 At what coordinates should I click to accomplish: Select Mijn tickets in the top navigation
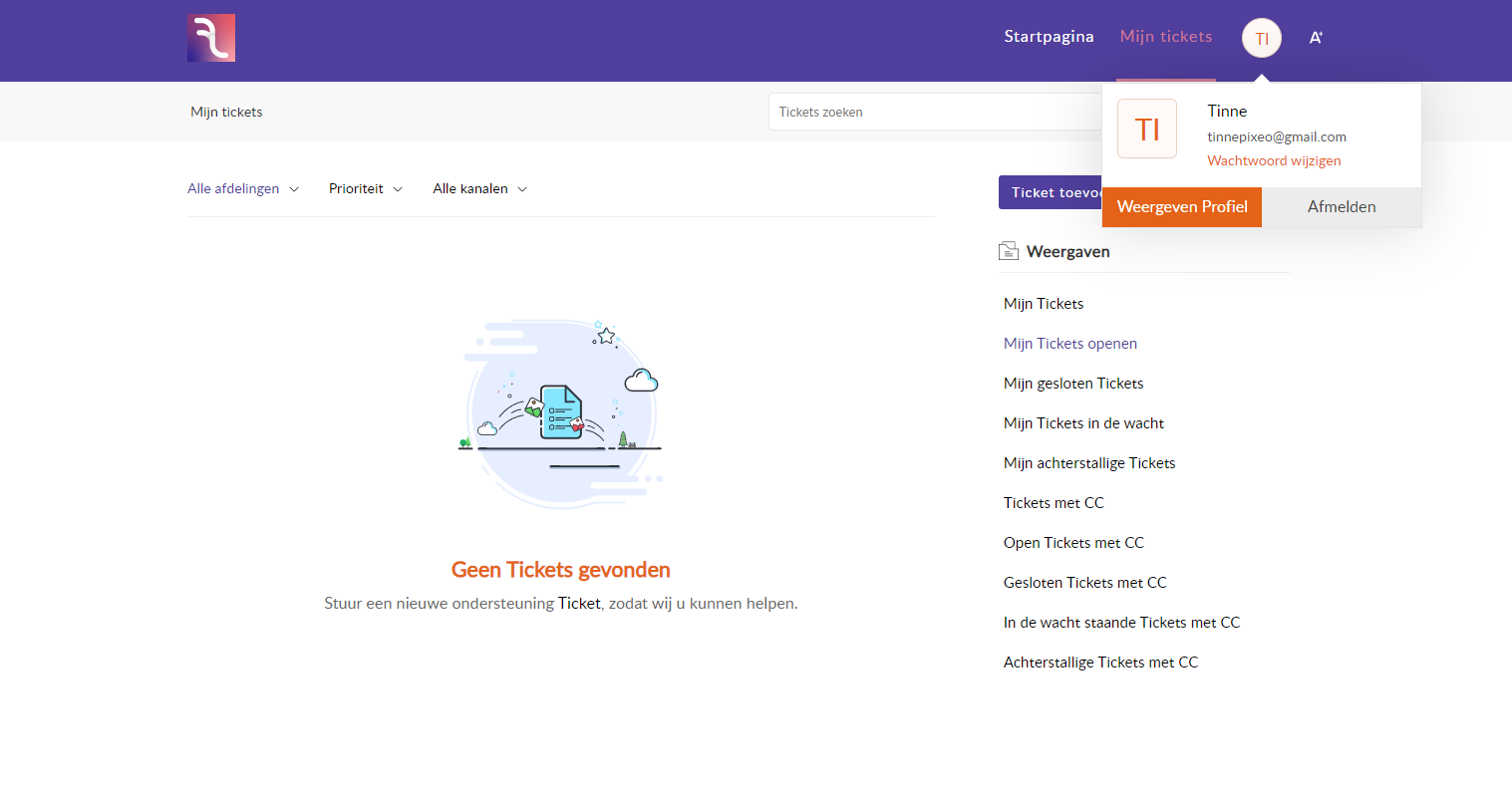coord(1165,37)
